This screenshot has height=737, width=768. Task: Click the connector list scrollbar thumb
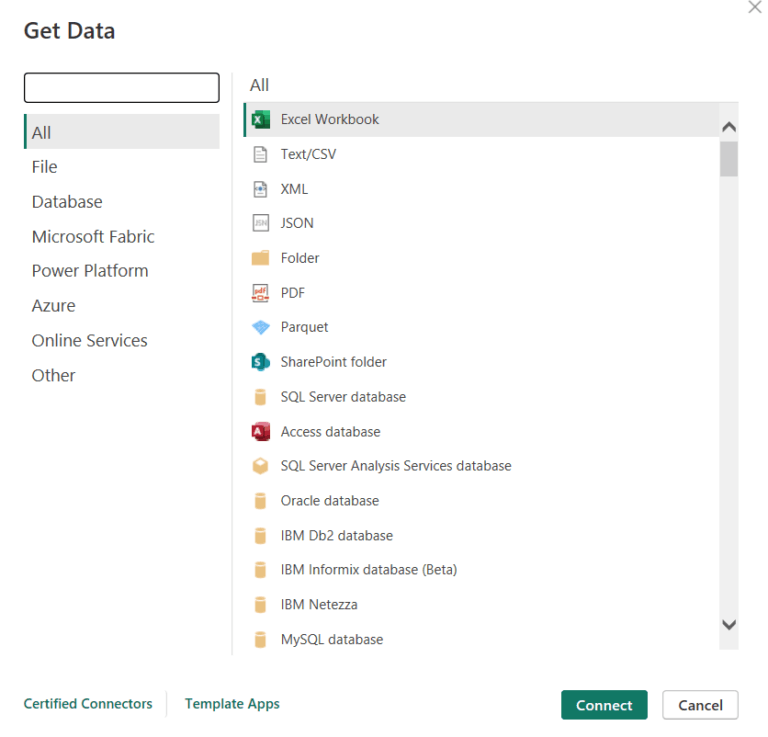(x=729, y=159)
